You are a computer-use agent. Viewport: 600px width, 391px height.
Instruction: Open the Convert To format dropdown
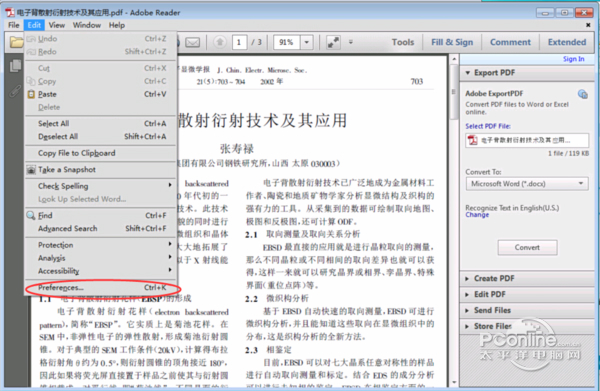point(527,184)
